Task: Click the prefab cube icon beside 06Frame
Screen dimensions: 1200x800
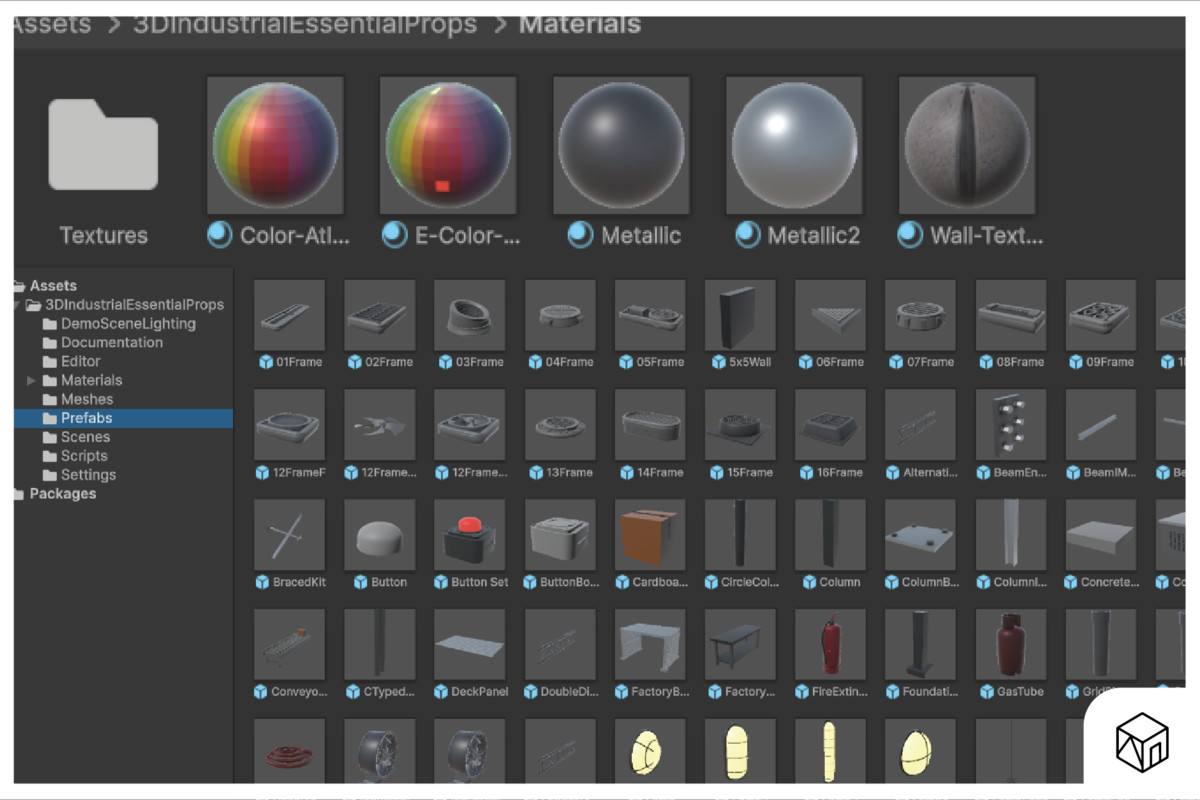Action: tap(806, 362)
